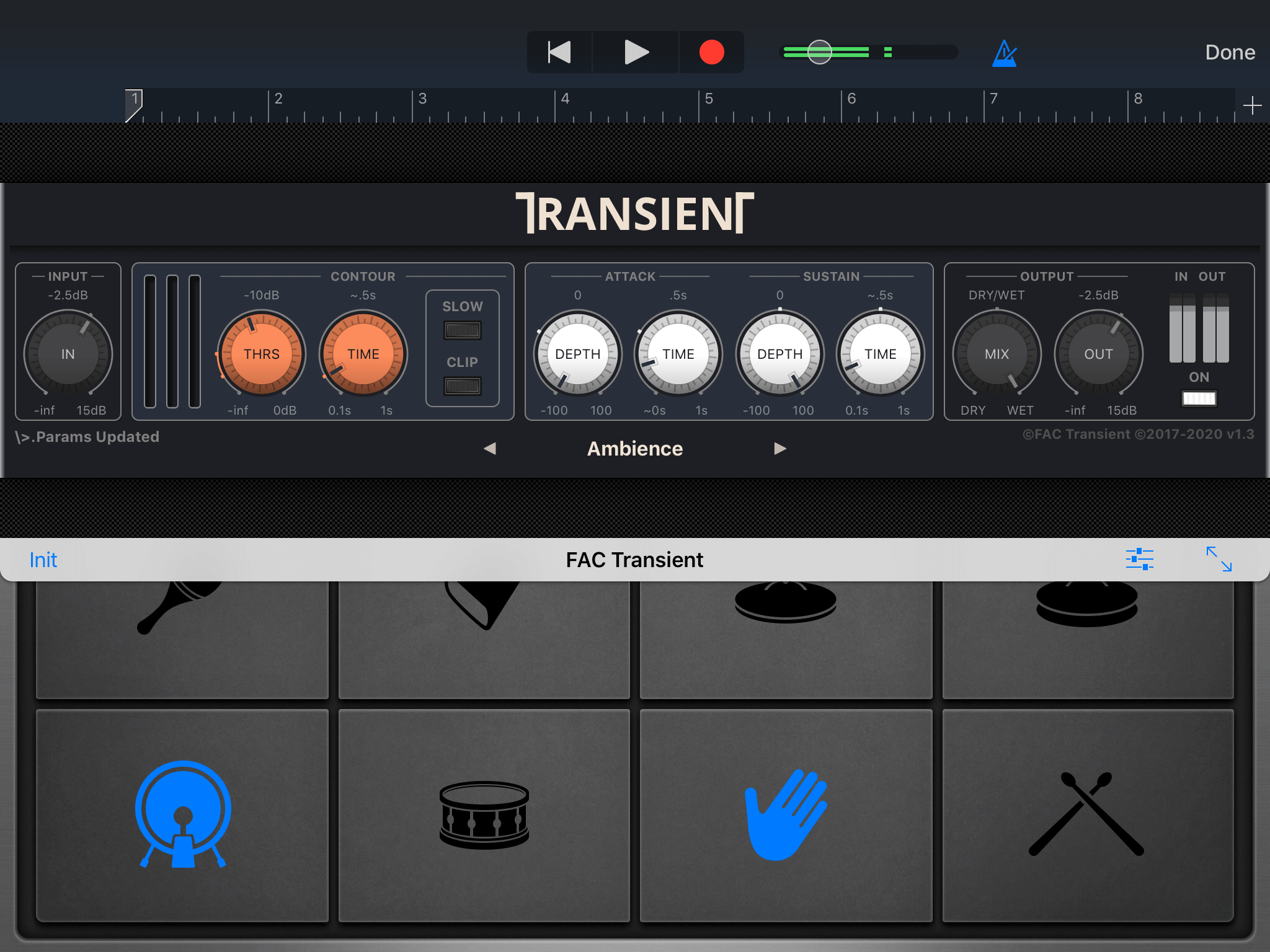
Task: Click the master volume slider handle
Action: pyautogui.click(x=820, y=52)
